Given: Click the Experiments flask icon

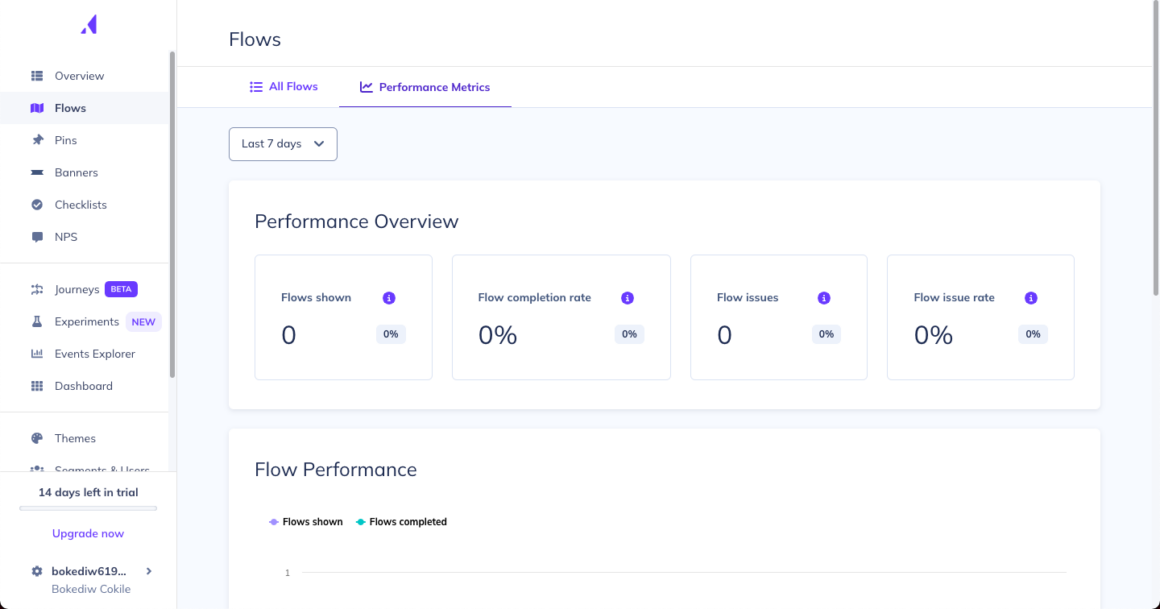Looking at the screenshot, I should [x=37, y=322].
